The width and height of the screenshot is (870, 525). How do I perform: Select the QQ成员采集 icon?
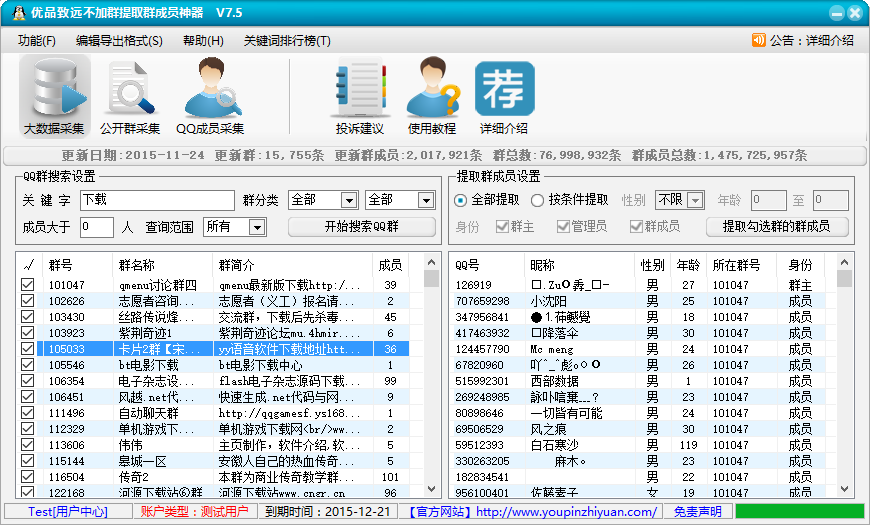[210, 90]
